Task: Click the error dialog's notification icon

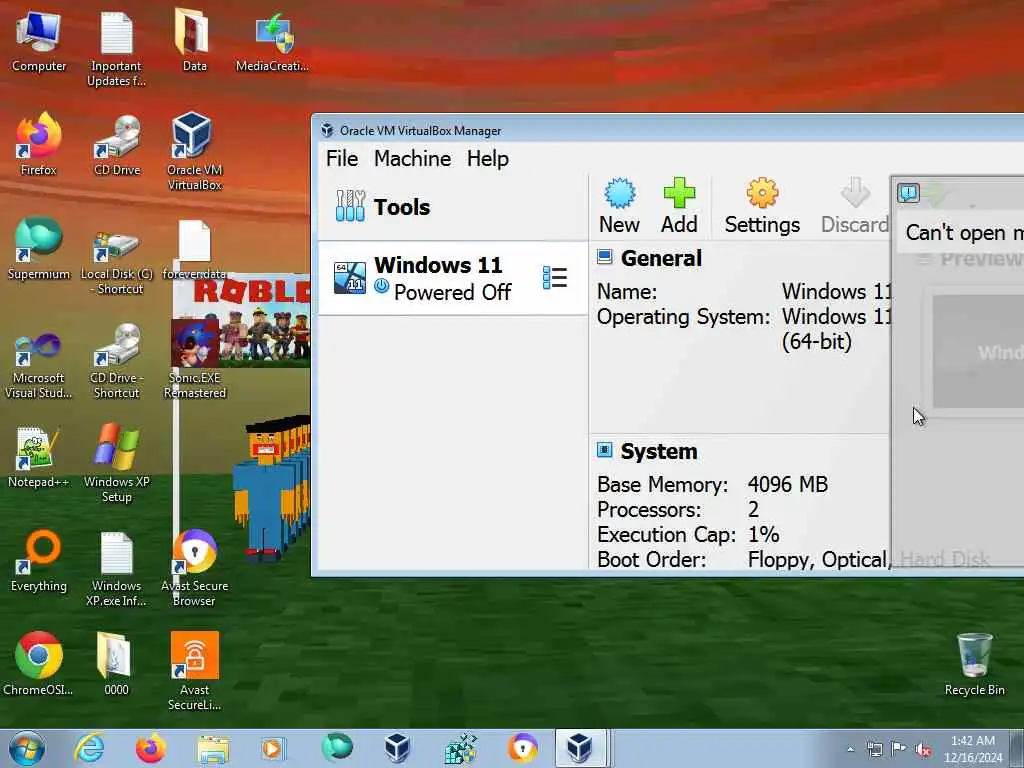Action: pyautogui.click(x=908, y=193)
